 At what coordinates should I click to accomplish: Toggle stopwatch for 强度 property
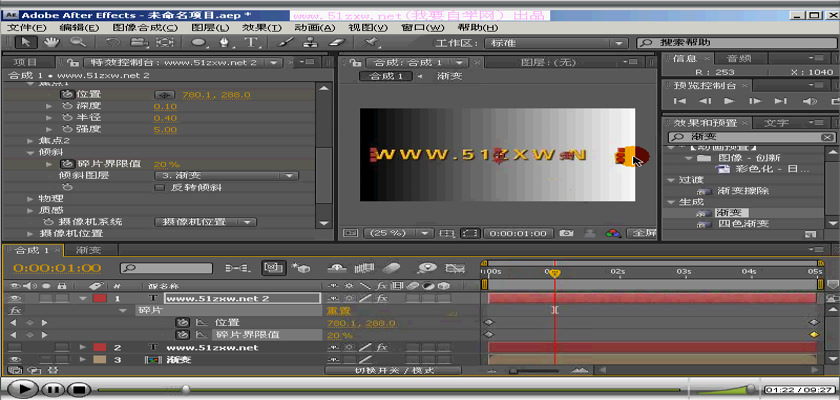pos(67,130)
